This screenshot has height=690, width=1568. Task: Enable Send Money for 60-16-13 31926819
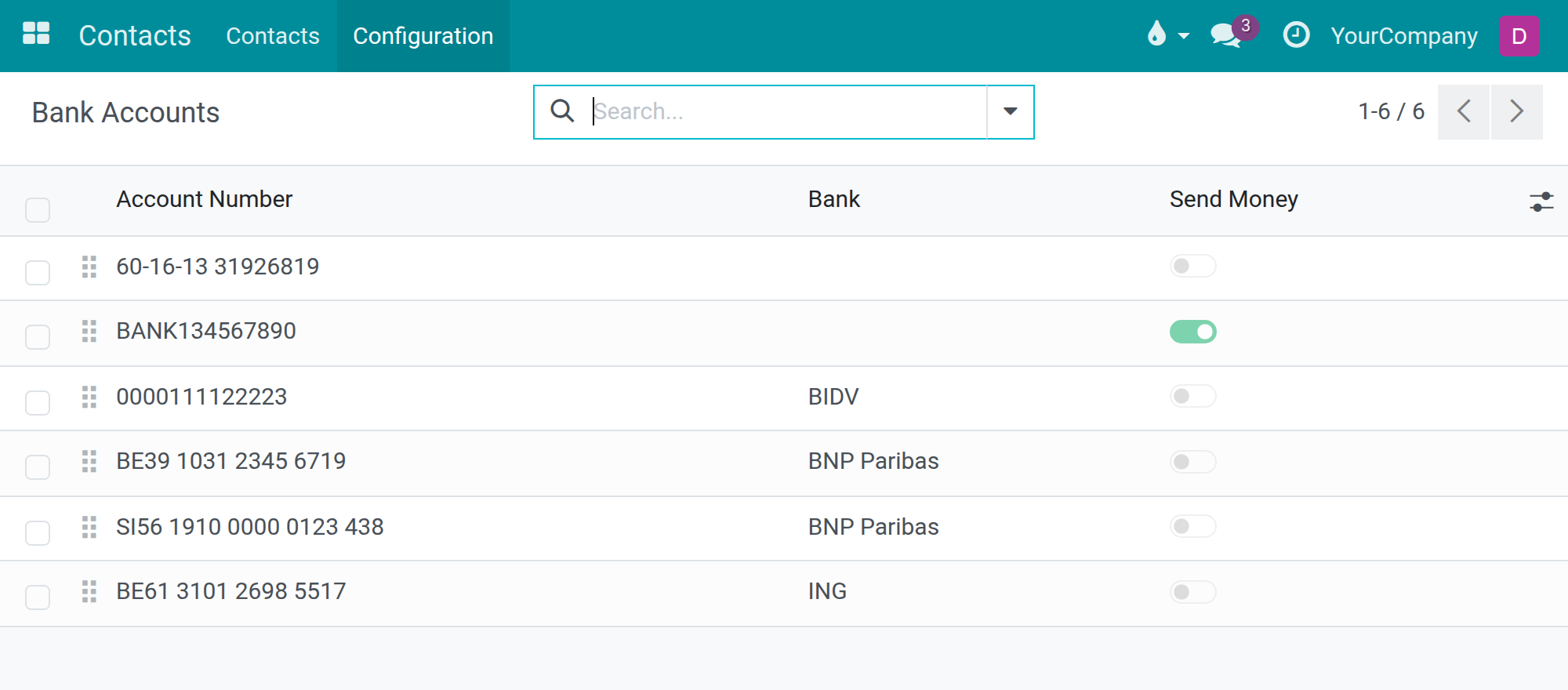click(x=1193, y=266)
